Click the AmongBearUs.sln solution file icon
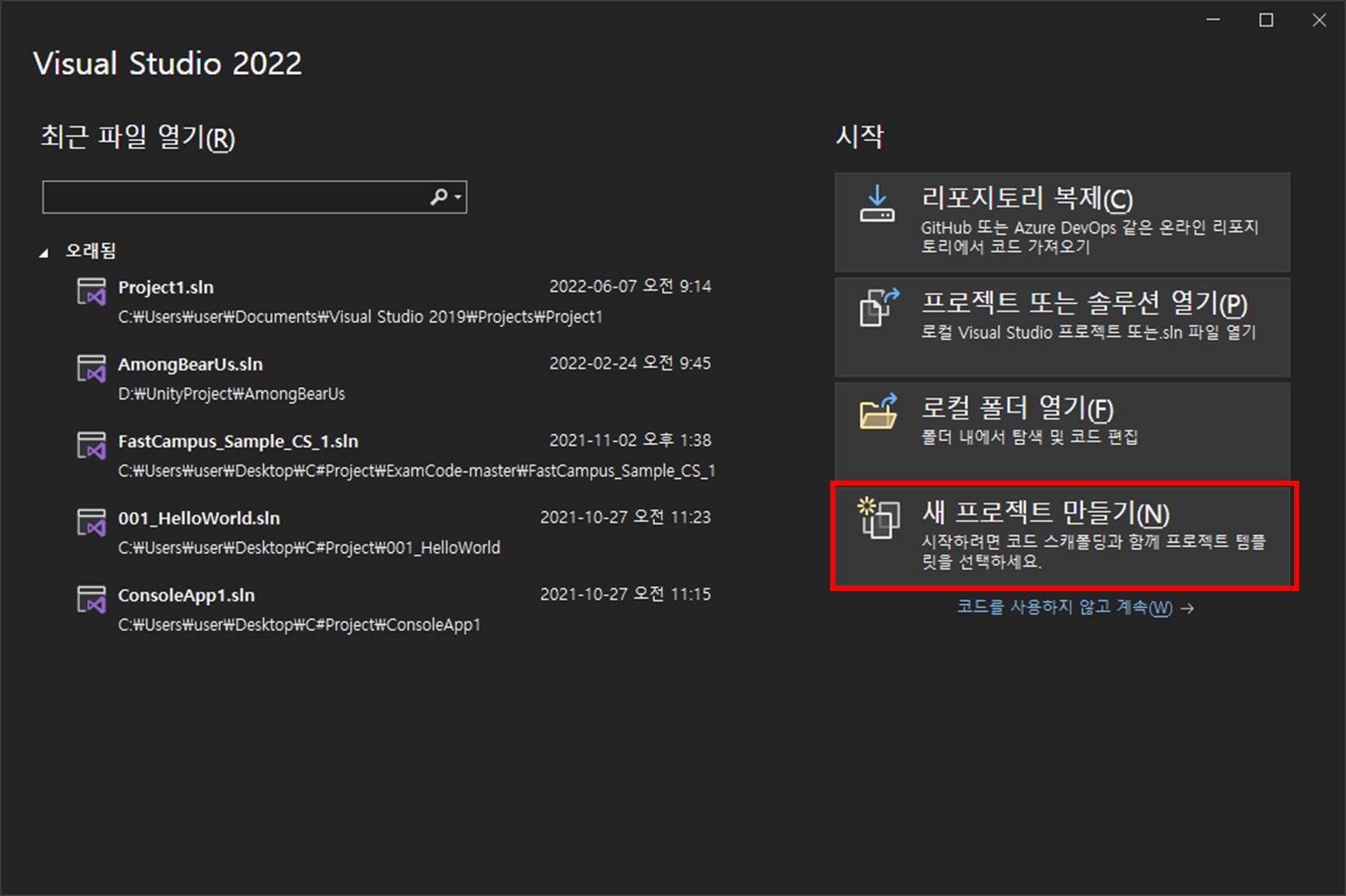 point(92,369)
